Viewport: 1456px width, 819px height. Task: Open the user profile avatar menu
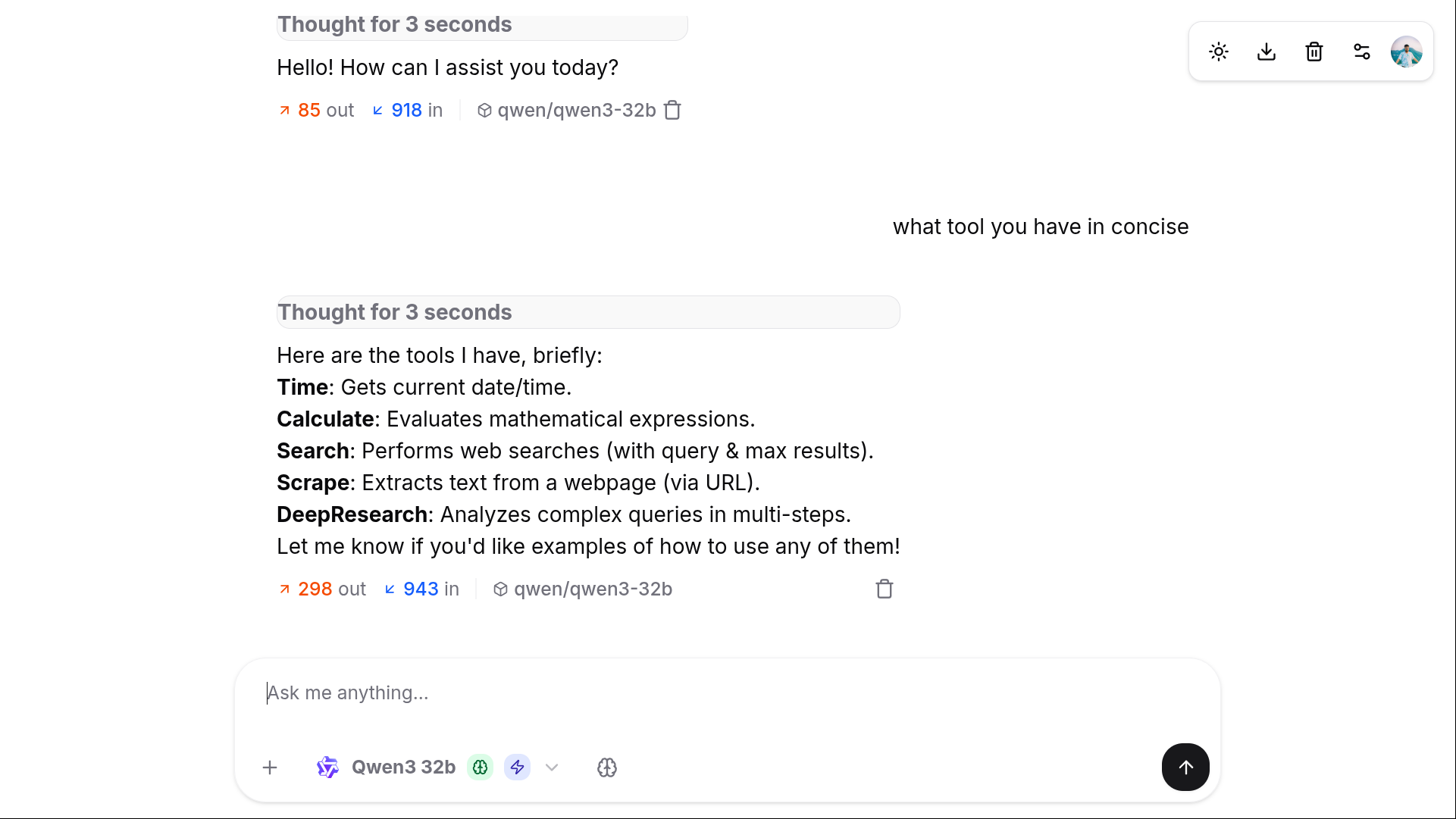coord(1407,52)
